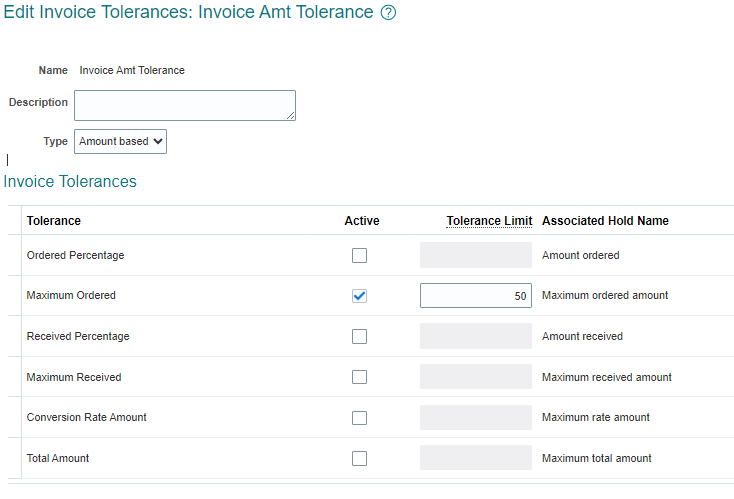Open the Type dropdown showing Amount based
The height and width of the screenshot is (499, 734).
[120, 141]
